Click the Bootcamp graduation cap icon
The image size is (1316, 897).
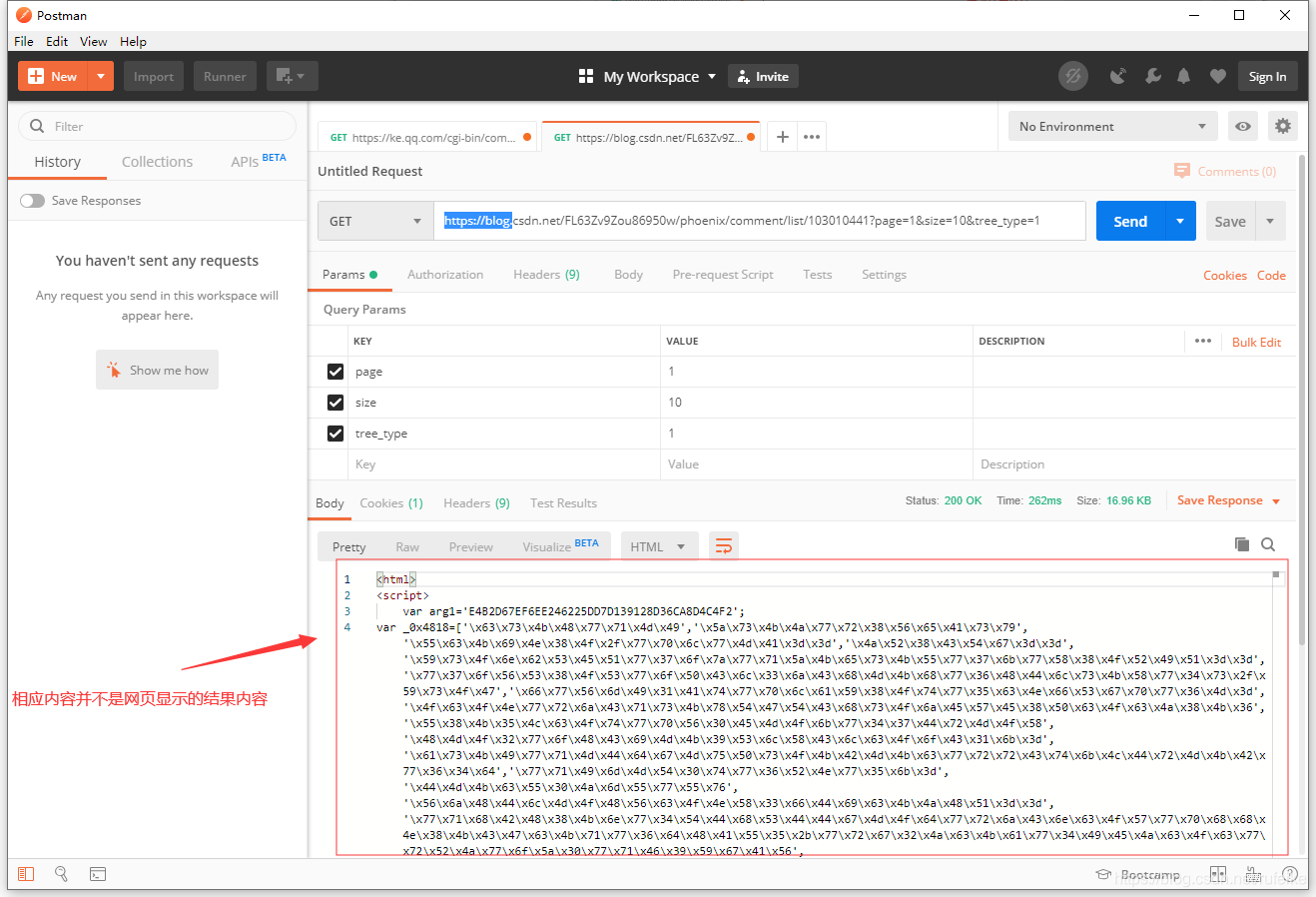pyautogui.click(x=1103, y=874)
